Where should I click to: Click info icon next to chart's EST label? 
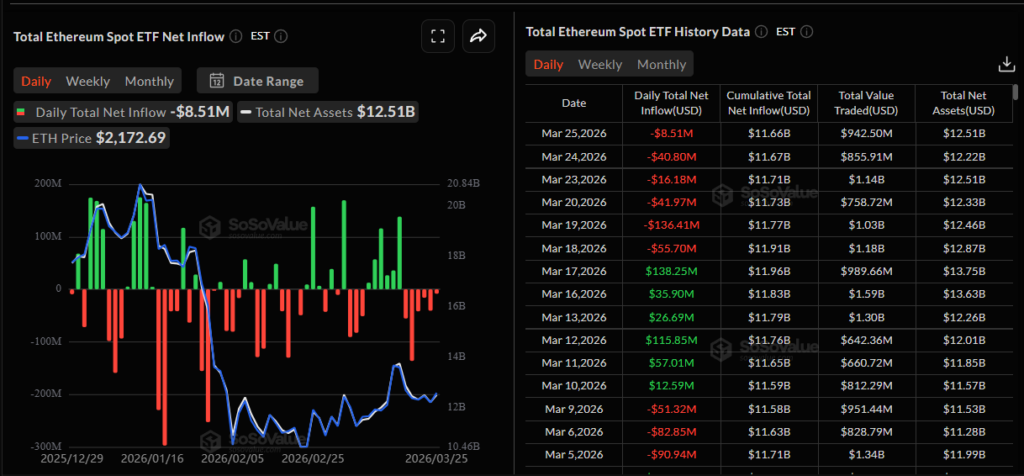[x=281, y=36]
